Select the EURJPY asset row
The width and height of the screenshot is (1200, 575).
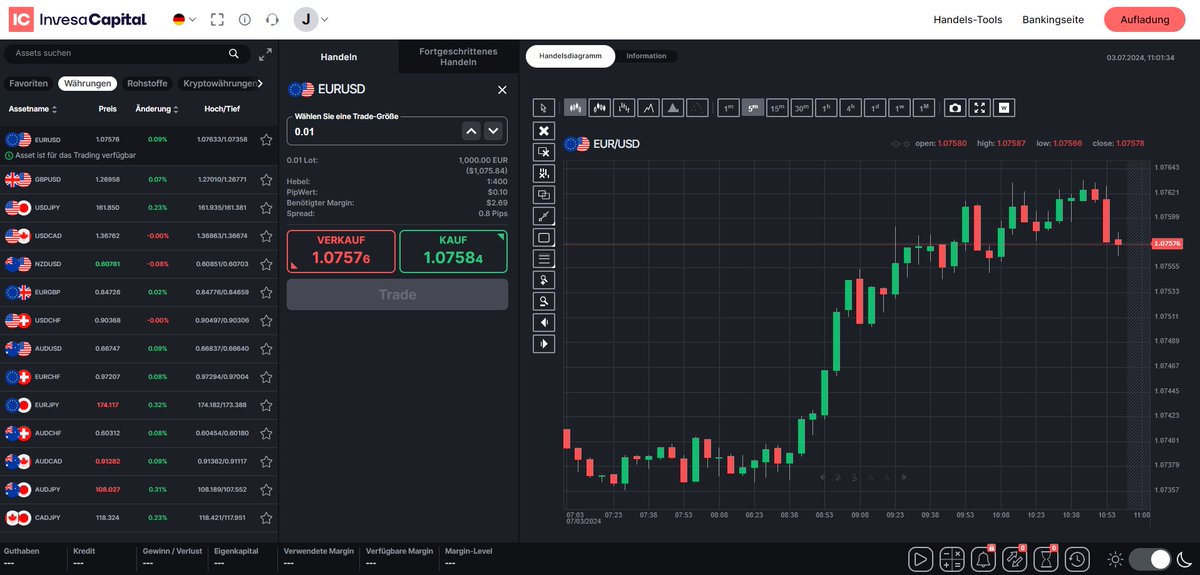[139, 405]
